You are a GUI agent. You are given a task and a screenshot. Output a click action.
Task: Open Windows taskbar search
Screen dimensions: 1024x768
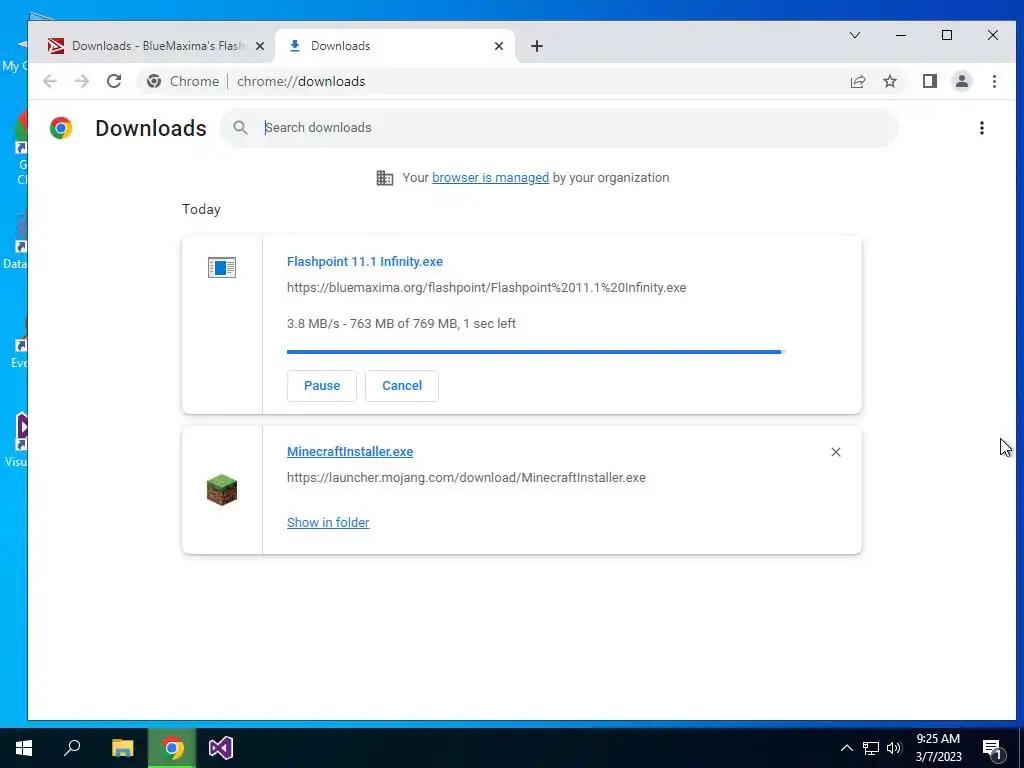(72, 748)
